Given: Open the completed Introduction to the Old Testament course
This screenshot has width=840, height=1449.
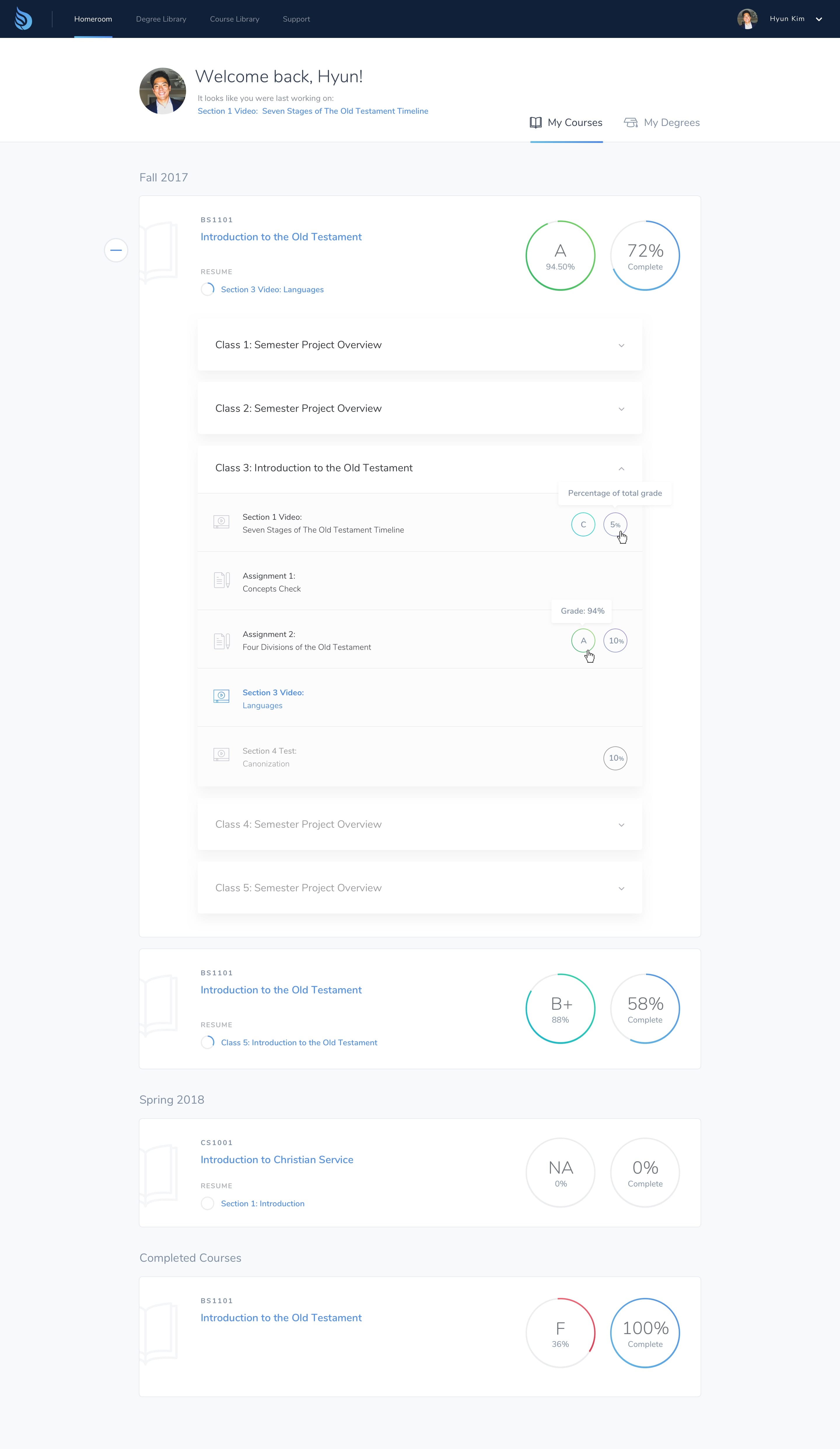Looking at the screenshot, I should (x=281, y=1318).
